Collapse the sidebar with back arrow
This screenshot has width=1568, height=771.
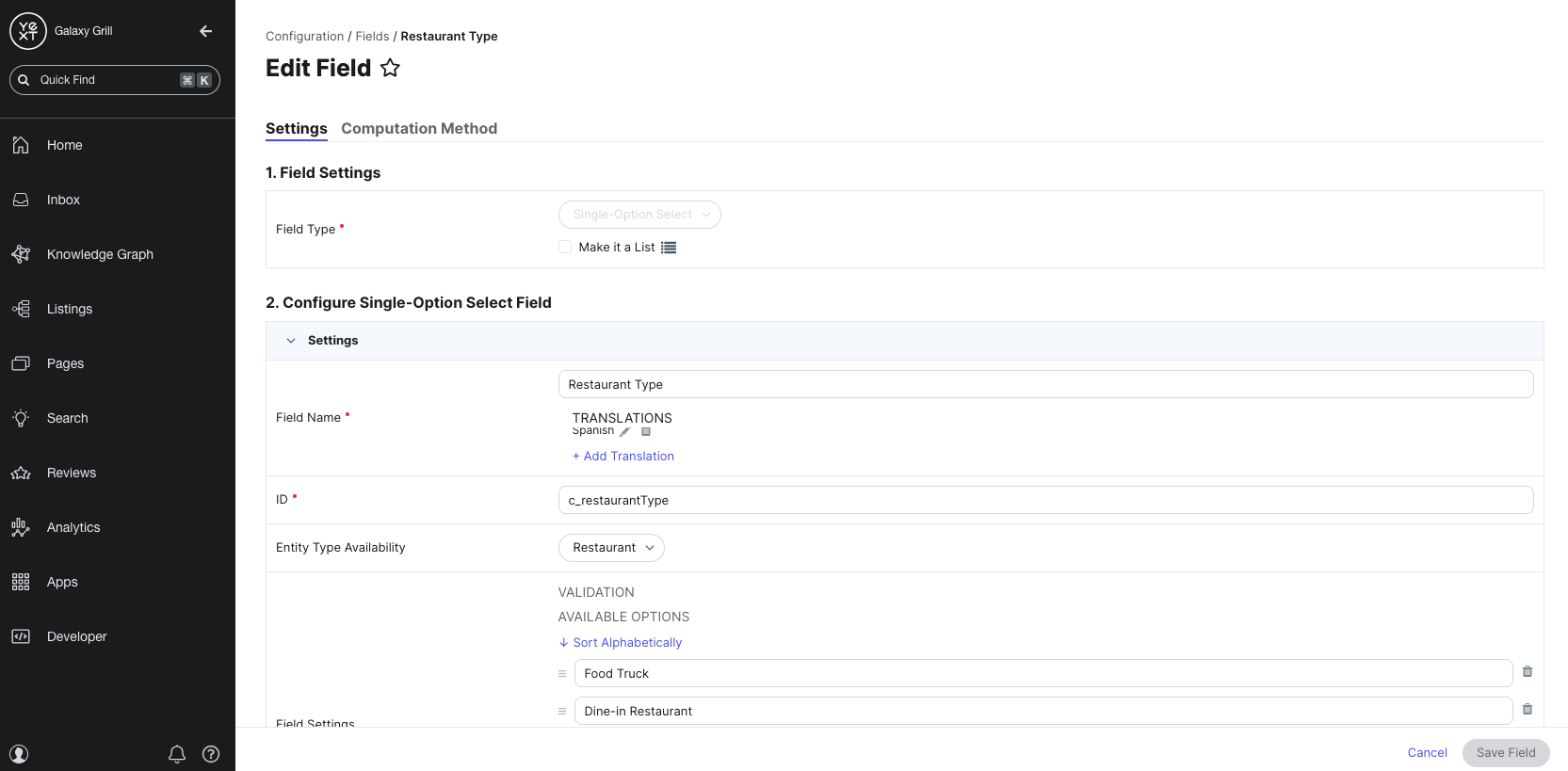pyautogui.click(x=205, y=31)
